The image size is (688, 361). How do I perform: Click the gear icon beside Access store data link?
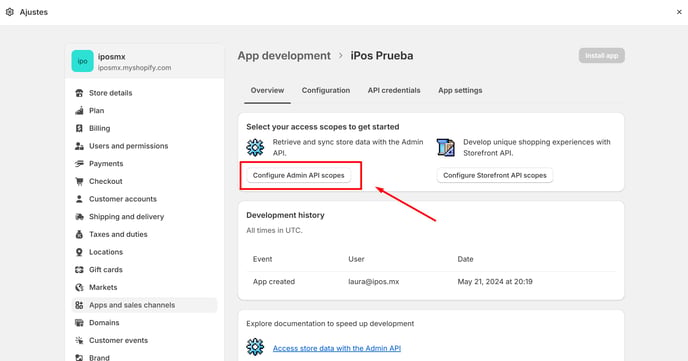coord(255,347)
